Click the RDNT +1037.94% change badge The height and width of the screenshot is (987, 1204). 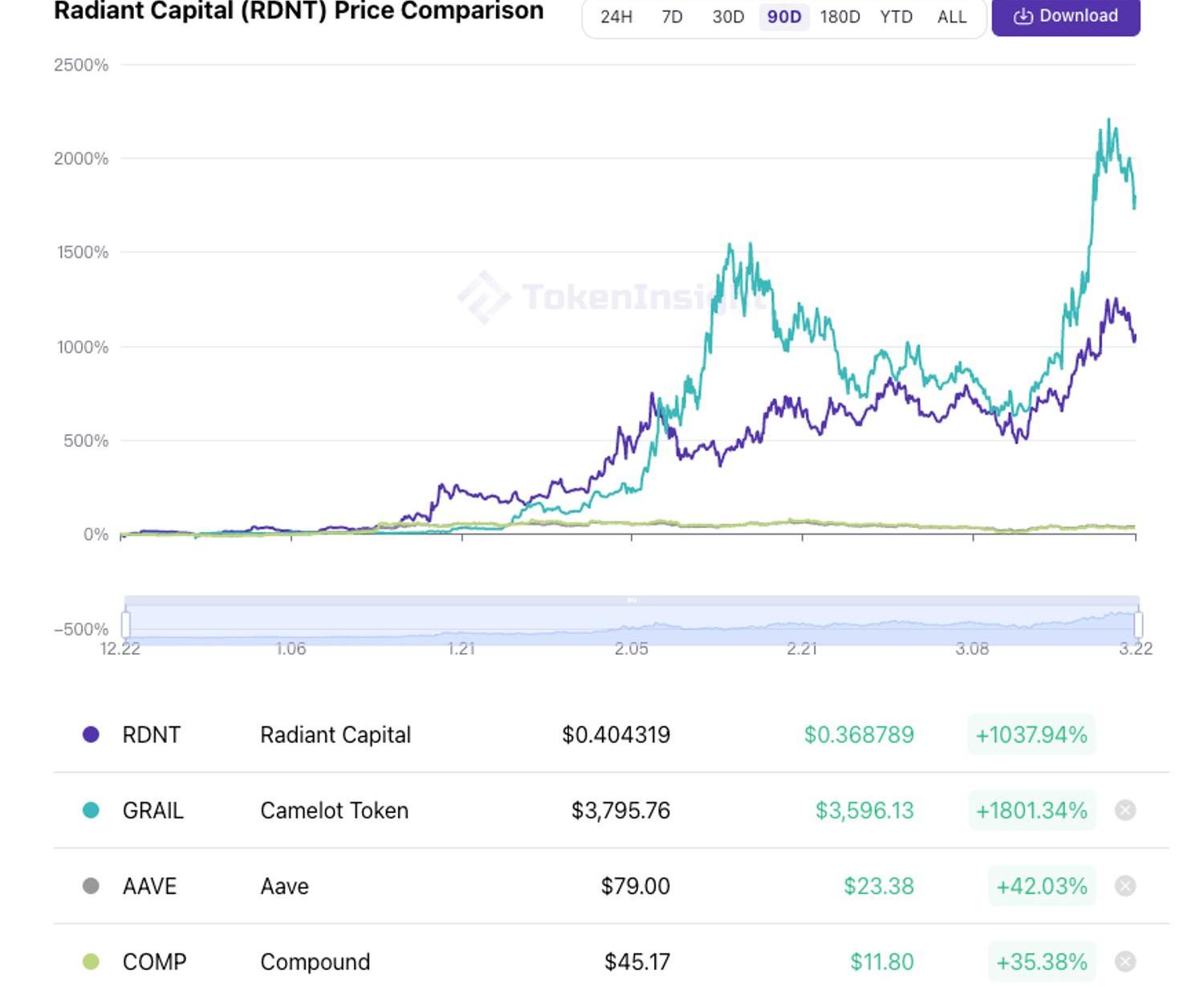click(x=1031, y=735)
